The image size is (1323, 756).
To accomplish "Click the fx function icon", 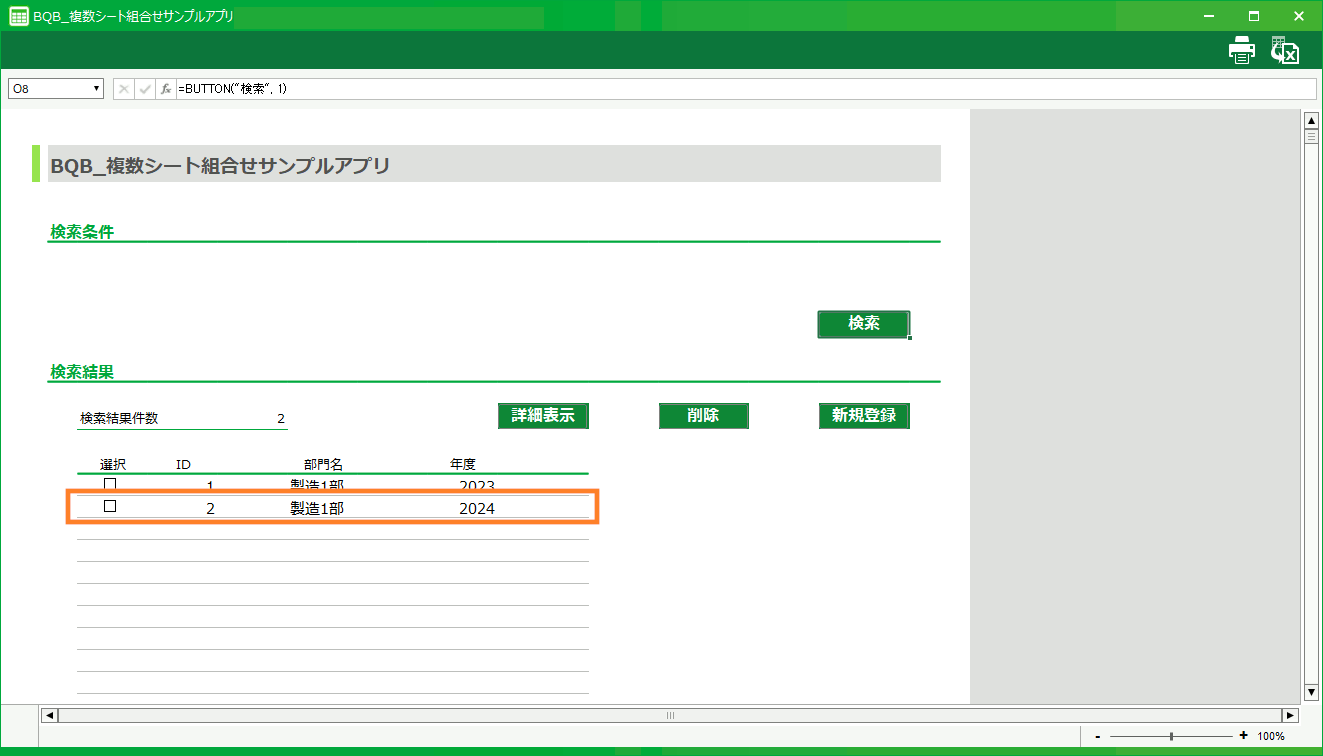I will (x=166, y=89).
